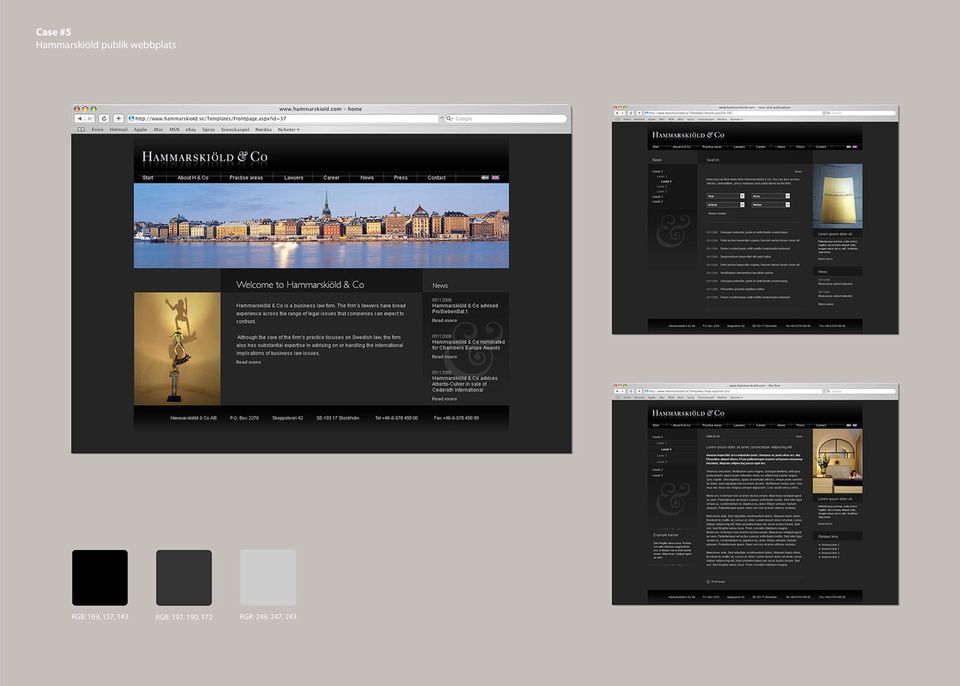The height and width of the screenshot is (686, 960).
Task: Reload the page in the home browser window
Action: point(104,118)
